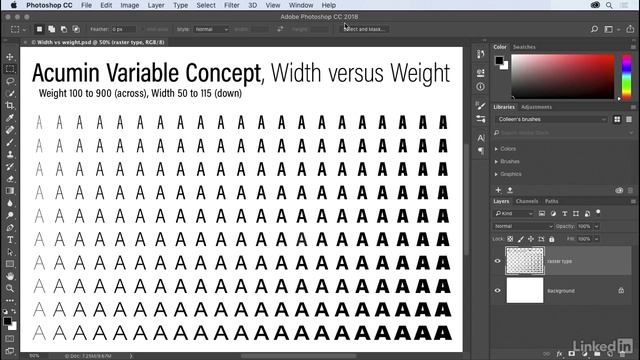
Task: Open the Type menu
Action: [180, 5]
